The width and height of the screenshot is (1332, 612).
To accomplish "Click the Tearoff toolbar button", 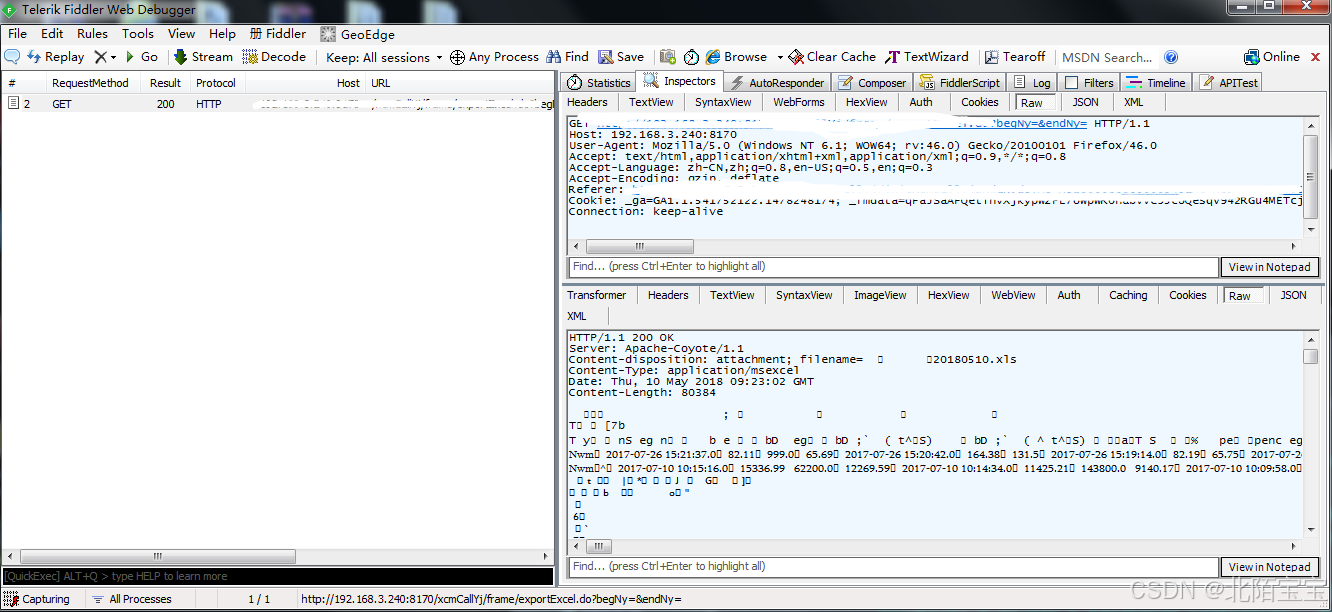I will pyautogui.click(x=1015, y=57).
